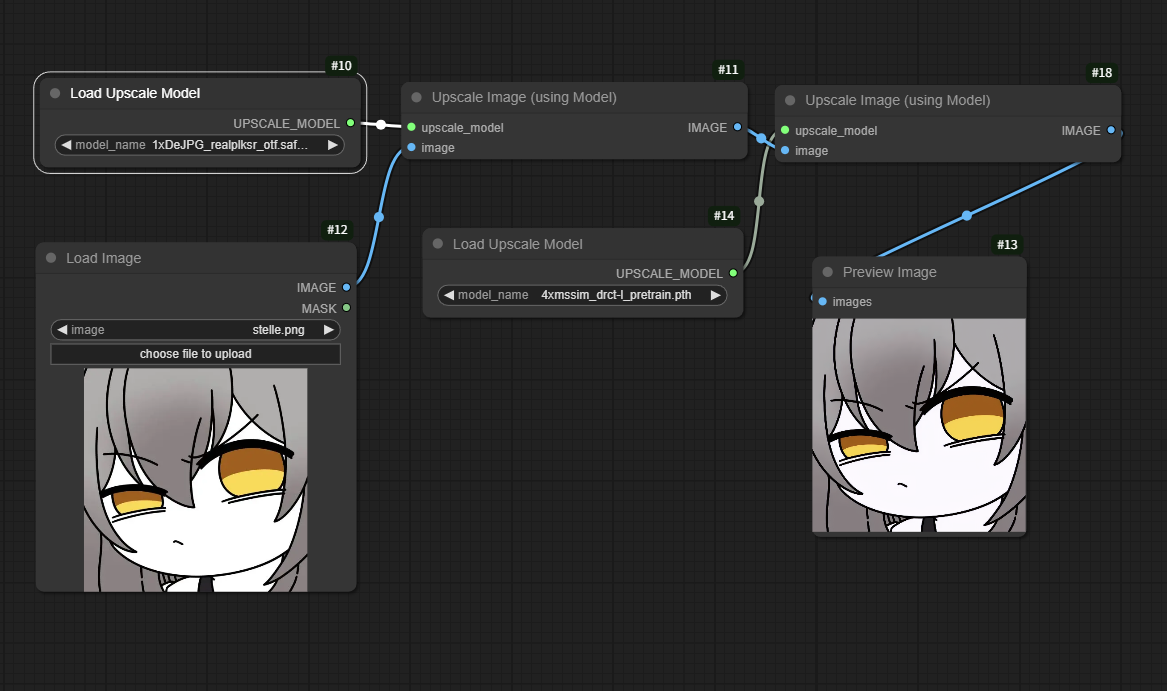
Task: Click the midpoint dot on Load Image link wire
Action: click(x=378, y=216)
